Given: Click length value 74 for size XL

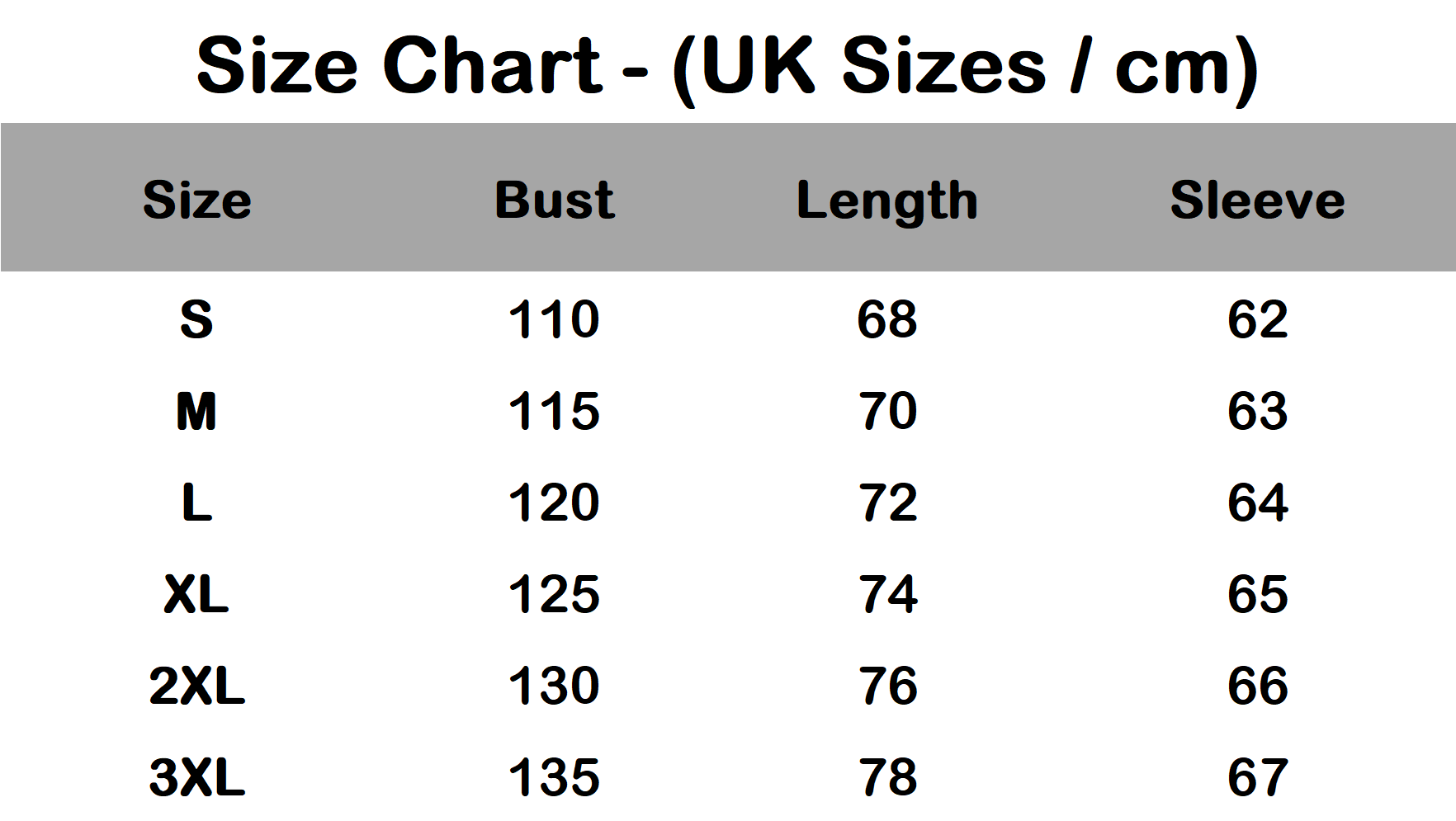Looking at the screenshot, I should click(887, 594).
